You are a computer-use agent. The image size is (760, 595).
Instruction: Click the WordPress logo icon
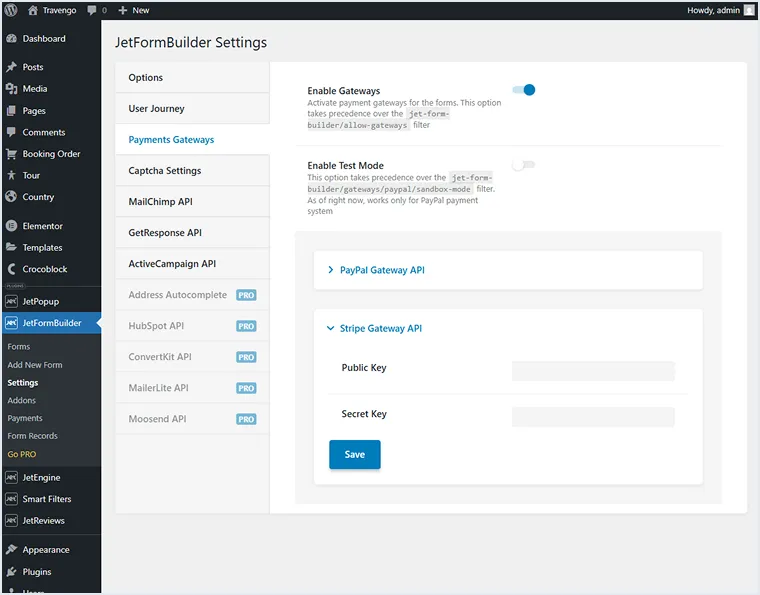[10, 10]
